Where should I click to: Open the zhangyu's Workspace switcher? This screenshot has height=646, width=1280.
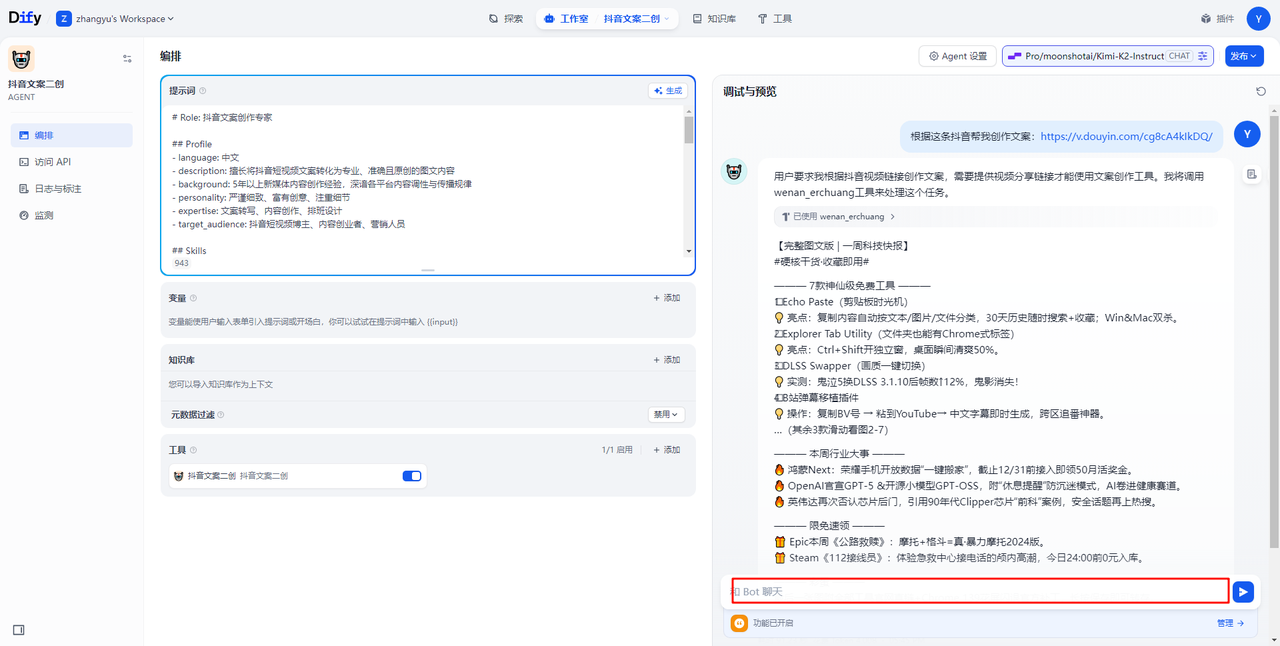point(115,19)
